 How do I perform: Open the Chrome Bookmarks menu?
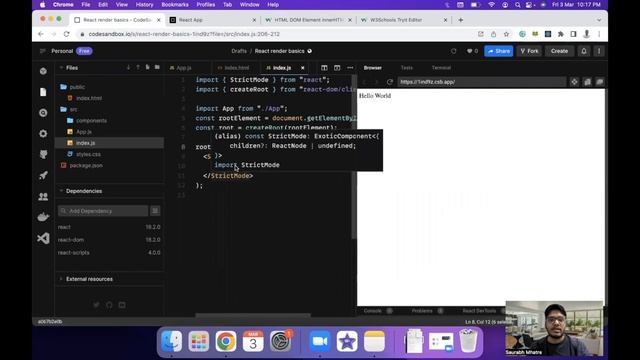click(x=175, y=5)
